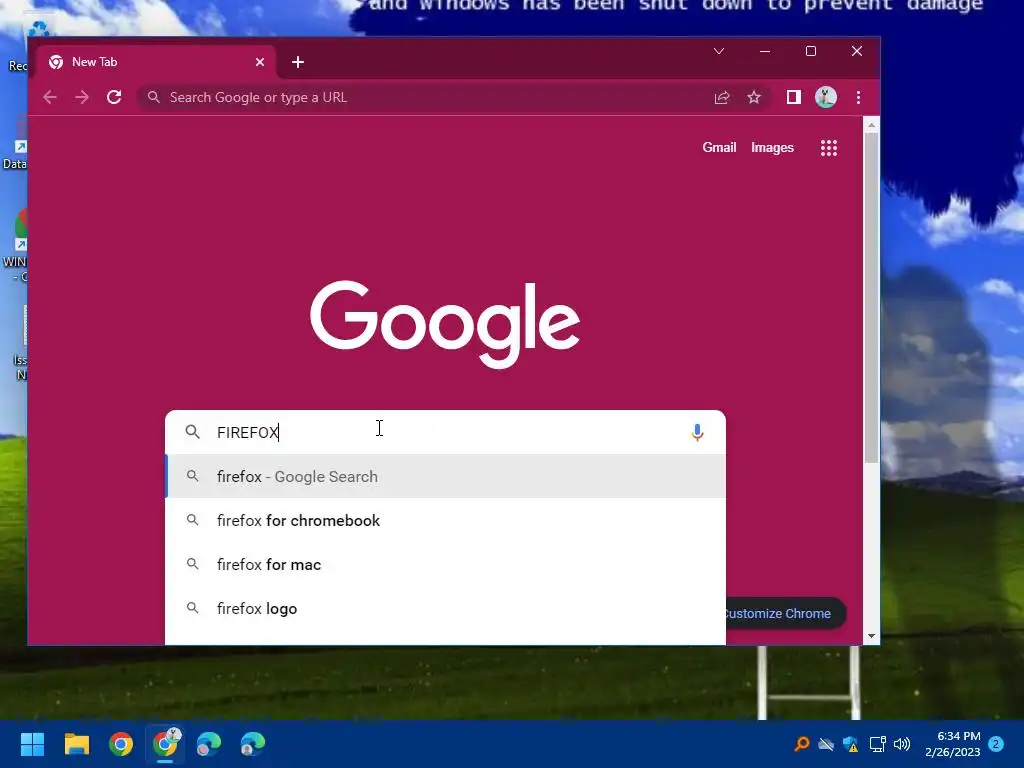Click the active Chrome profile taskbar icon
The width and height of the screenshot is (1024, 768).
coord(166,744)
